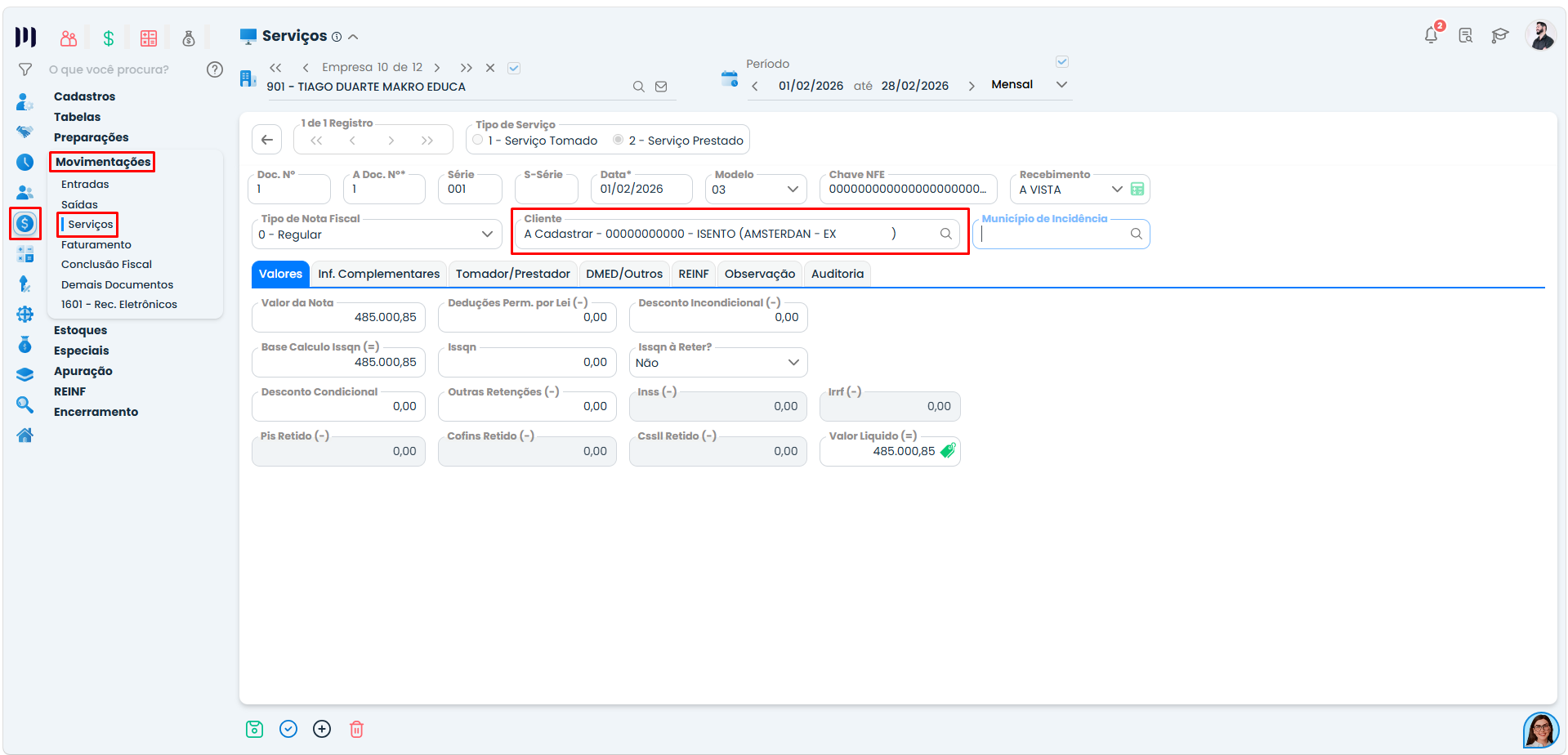Switch to the Auditoria tab
This screenshot has width=1568, height=755.
838,274
